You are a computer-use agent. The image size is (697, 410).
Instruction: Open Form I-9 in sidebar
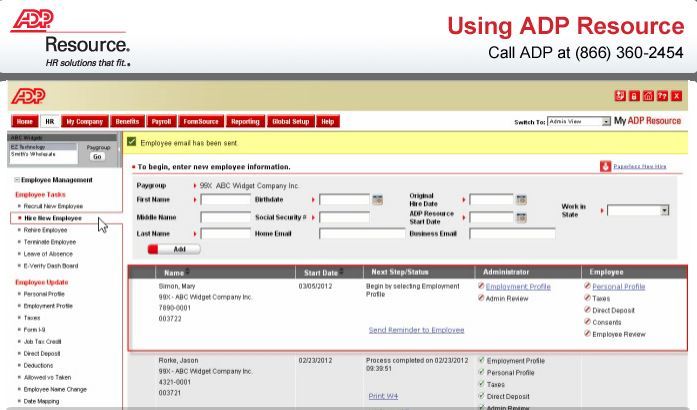[34, 330]
